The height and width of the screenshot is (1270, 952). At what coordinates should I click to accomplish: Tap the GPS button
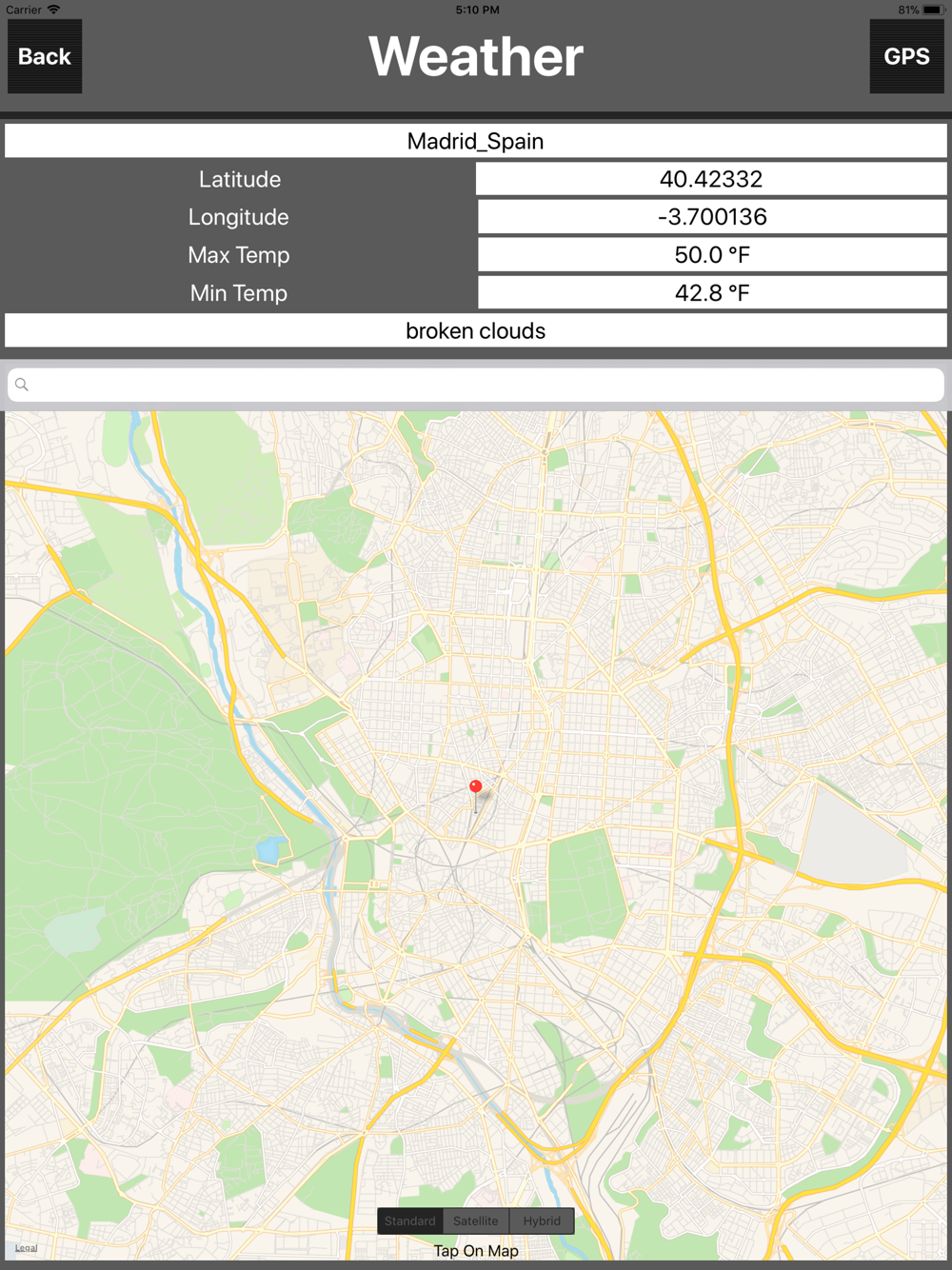(x=906, y=56)
